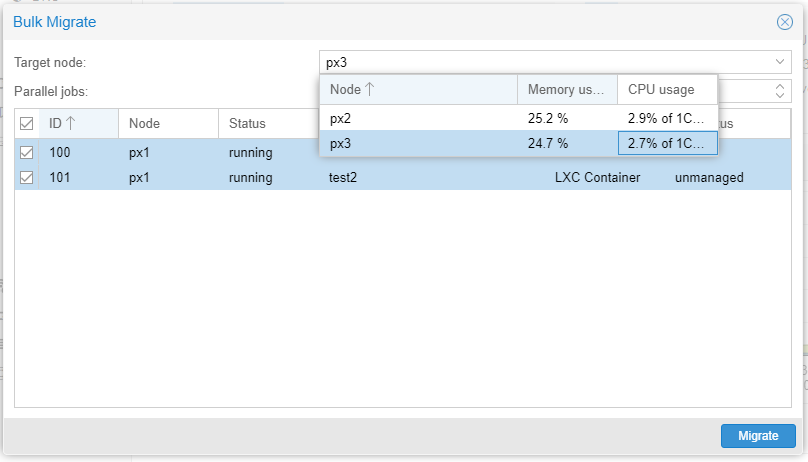The image size is (808, 462).
Task: Close the Bulk Migrate dialog
Action: pyautogui.click(x=785, y=22)
